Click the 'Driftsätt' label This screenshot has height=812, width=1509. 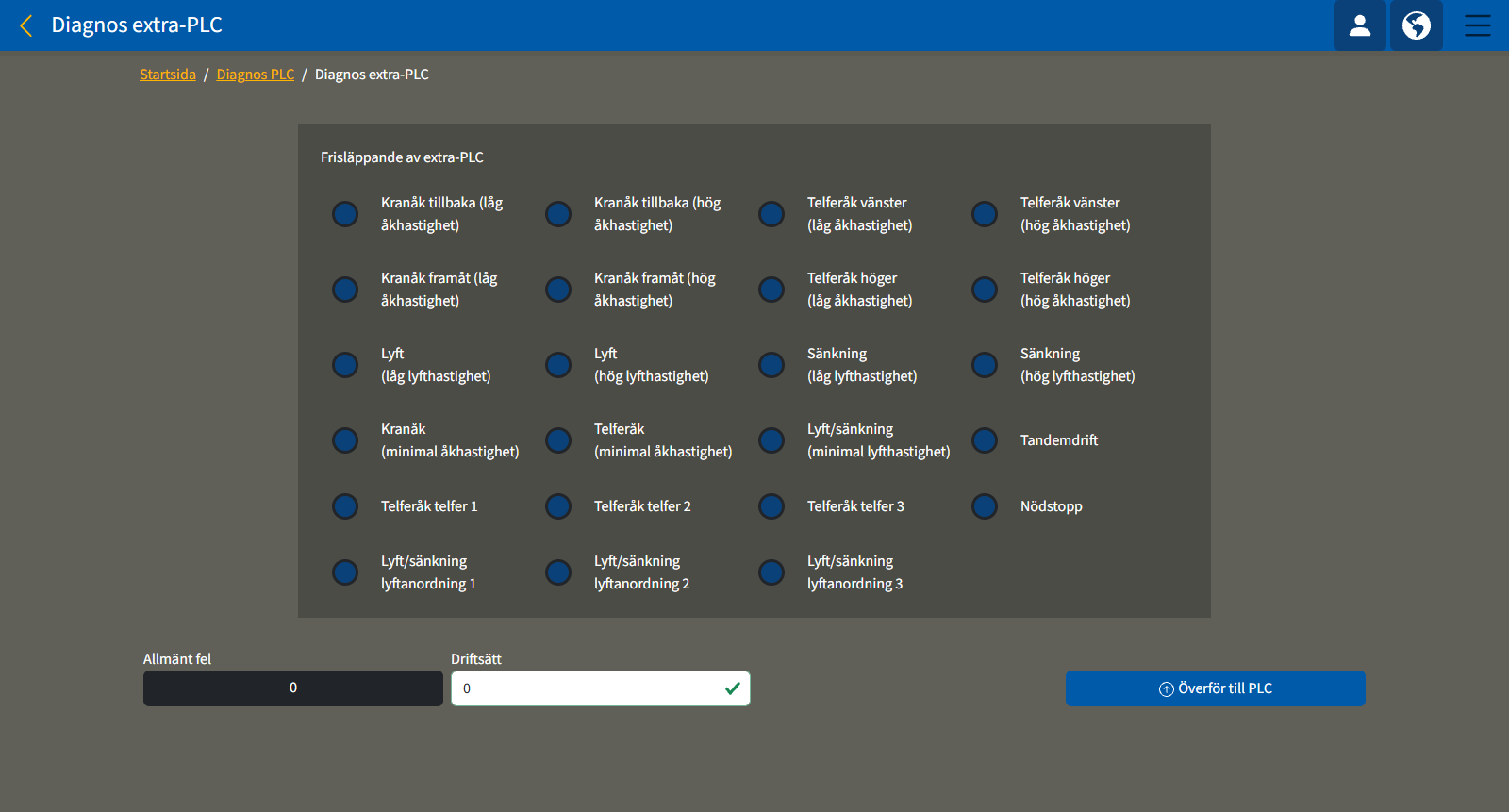(x=476, y=659)
